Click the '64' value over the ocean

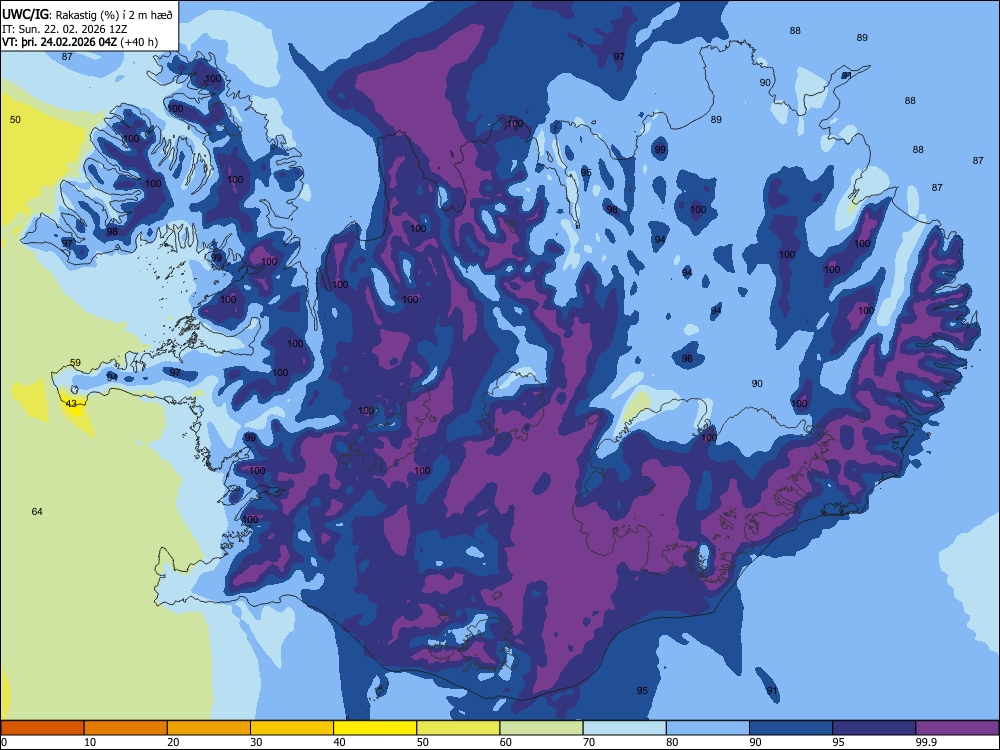point(37,511)
